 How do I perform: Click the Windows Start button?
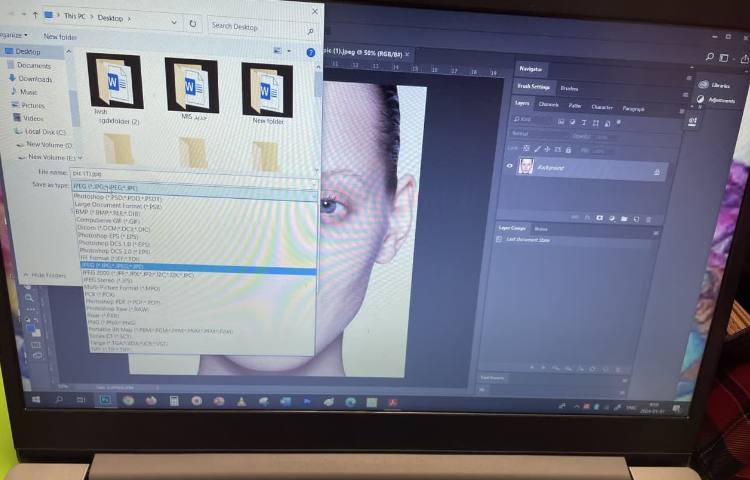[35, 398]
